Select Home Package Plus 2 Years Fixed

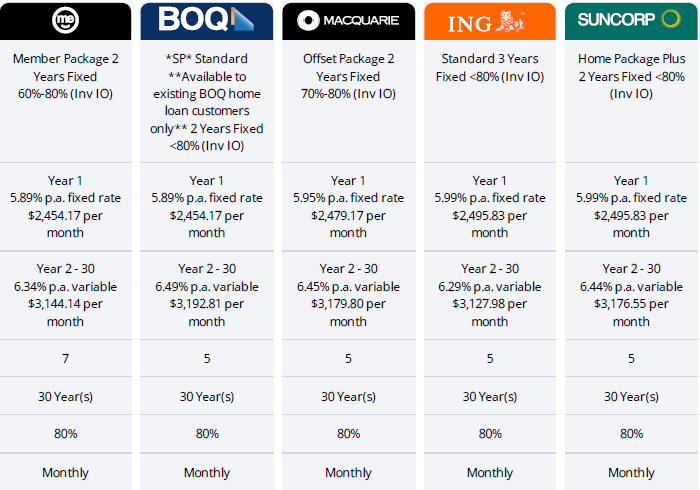click(631, 76)
